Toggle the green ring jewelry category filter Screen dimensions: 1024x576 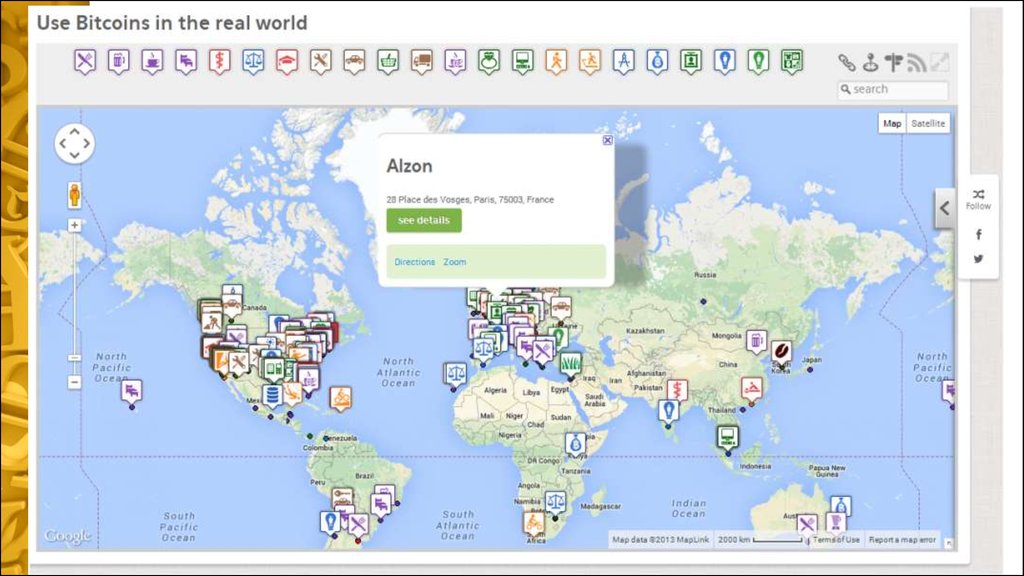[x=489, y=61]
